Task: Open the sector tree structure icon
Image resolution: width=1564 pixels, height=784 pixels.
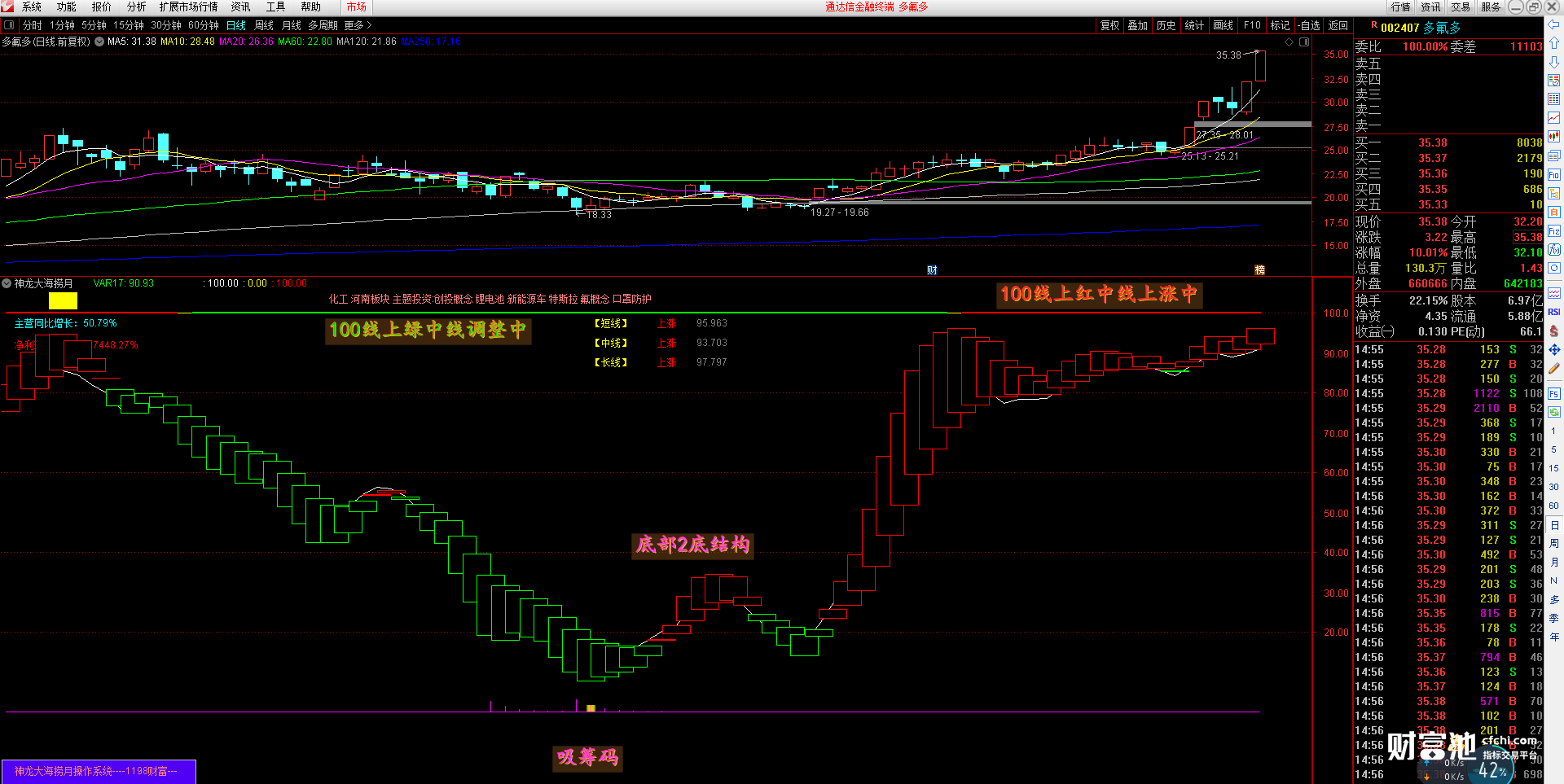Action: click(1553, 194)
